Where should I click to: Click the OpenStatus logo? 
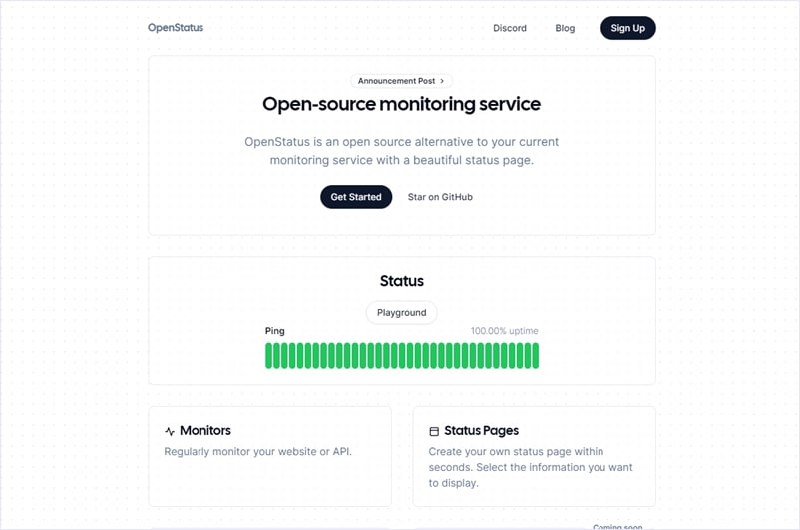pyautogui.click(x=175, y=28)
